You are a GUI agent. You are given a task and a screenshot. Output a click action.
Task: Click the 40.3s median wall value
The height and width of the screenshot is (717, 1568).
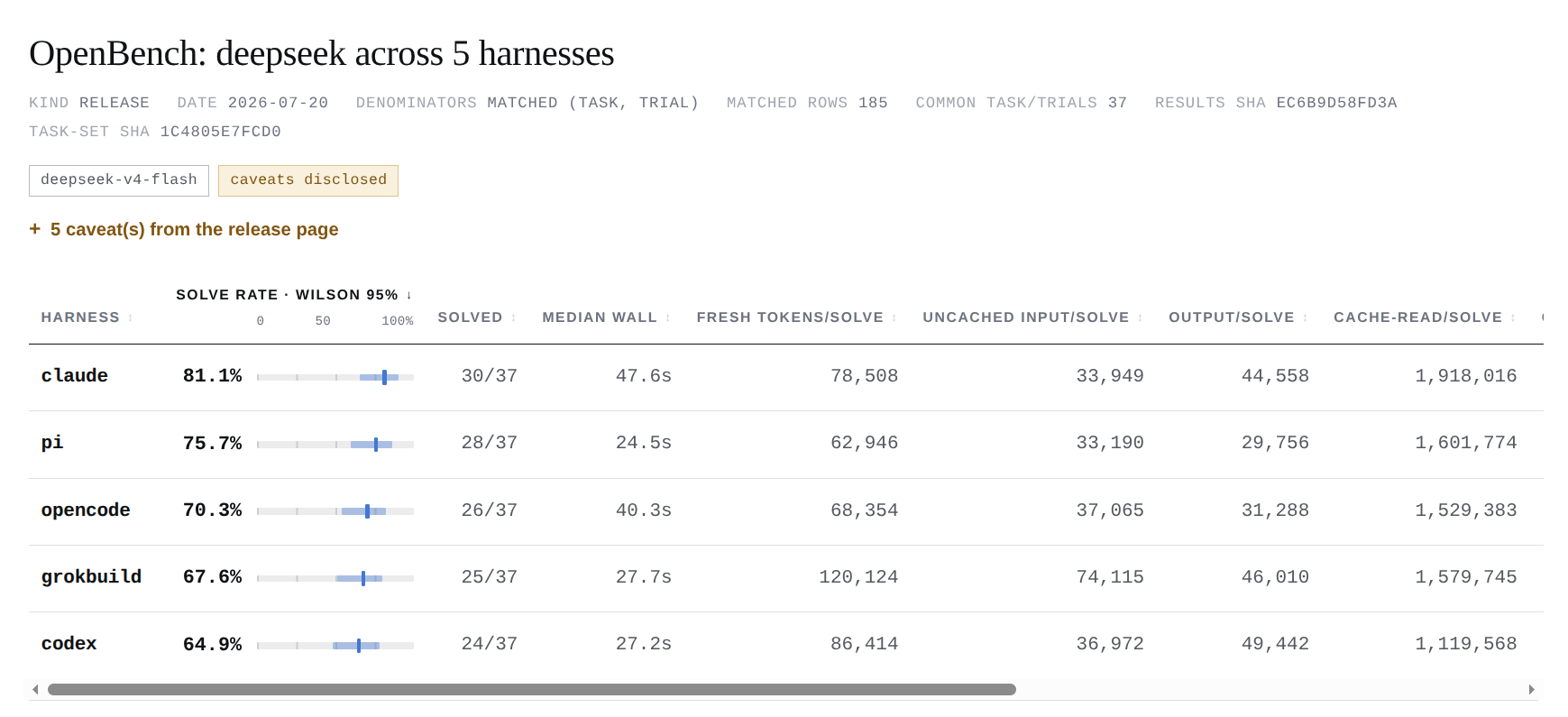coord(644,510)
